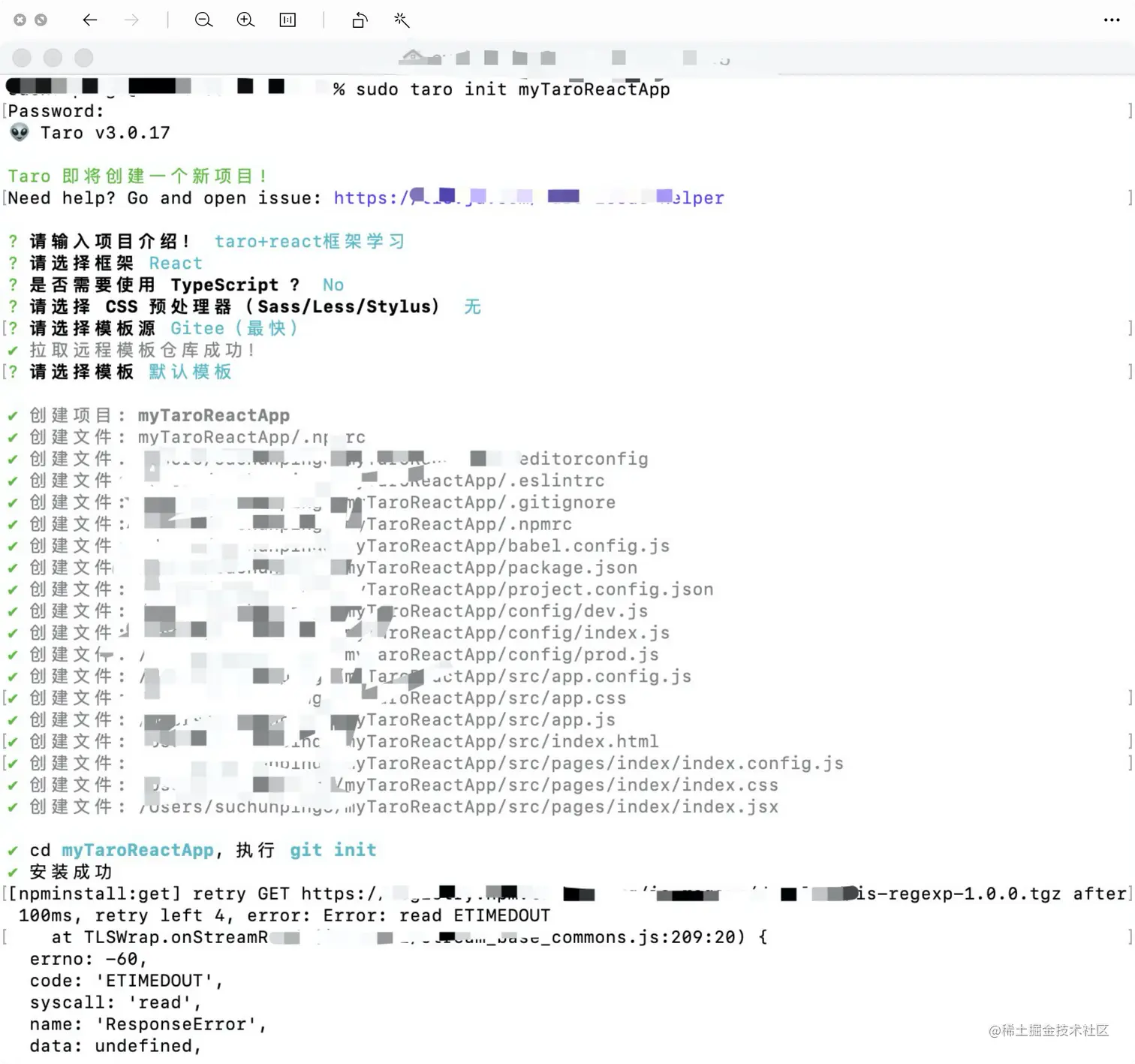Select the blue 'git init' text
This screenshot has height=1064, width=1135.
point(333,851)
